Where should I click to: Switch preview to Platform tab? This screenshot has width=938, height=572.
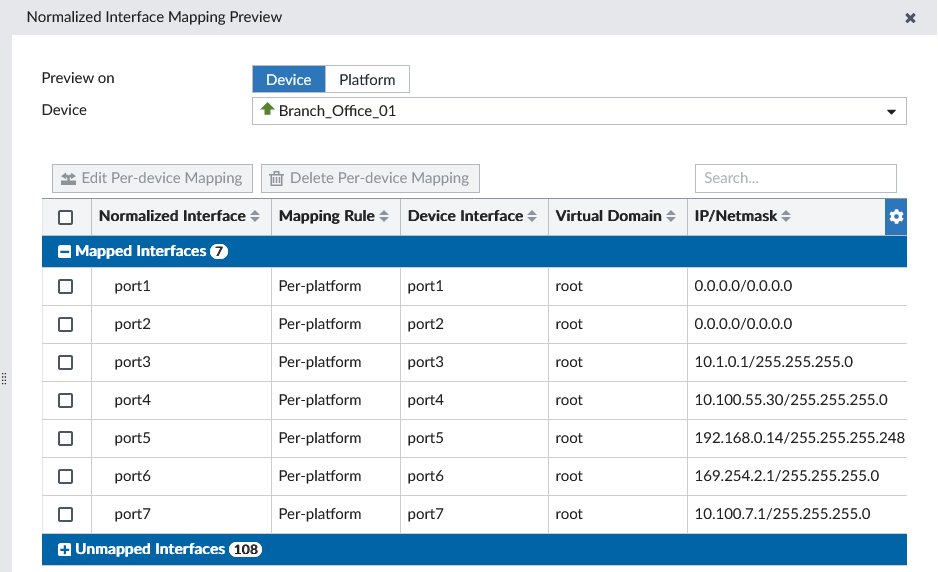coord(367,80)
